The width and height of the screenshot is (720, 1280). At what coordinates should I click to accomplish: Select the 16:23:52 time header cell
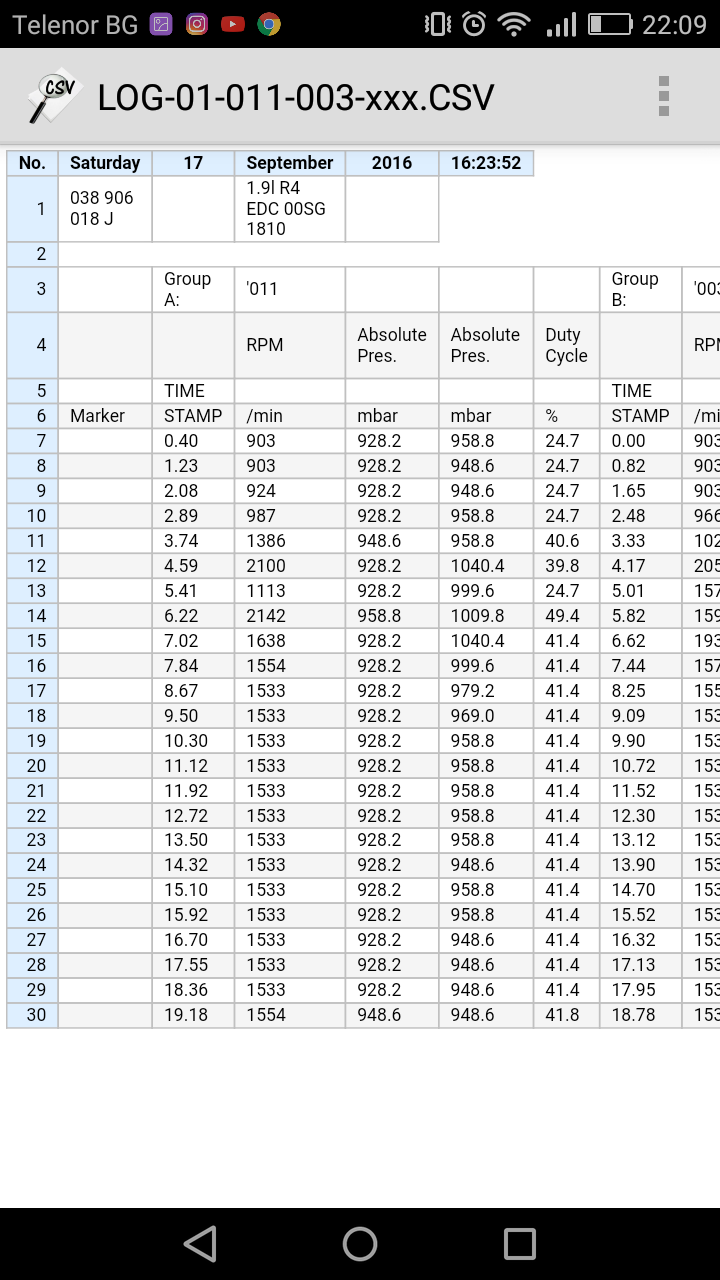[485, 163]
